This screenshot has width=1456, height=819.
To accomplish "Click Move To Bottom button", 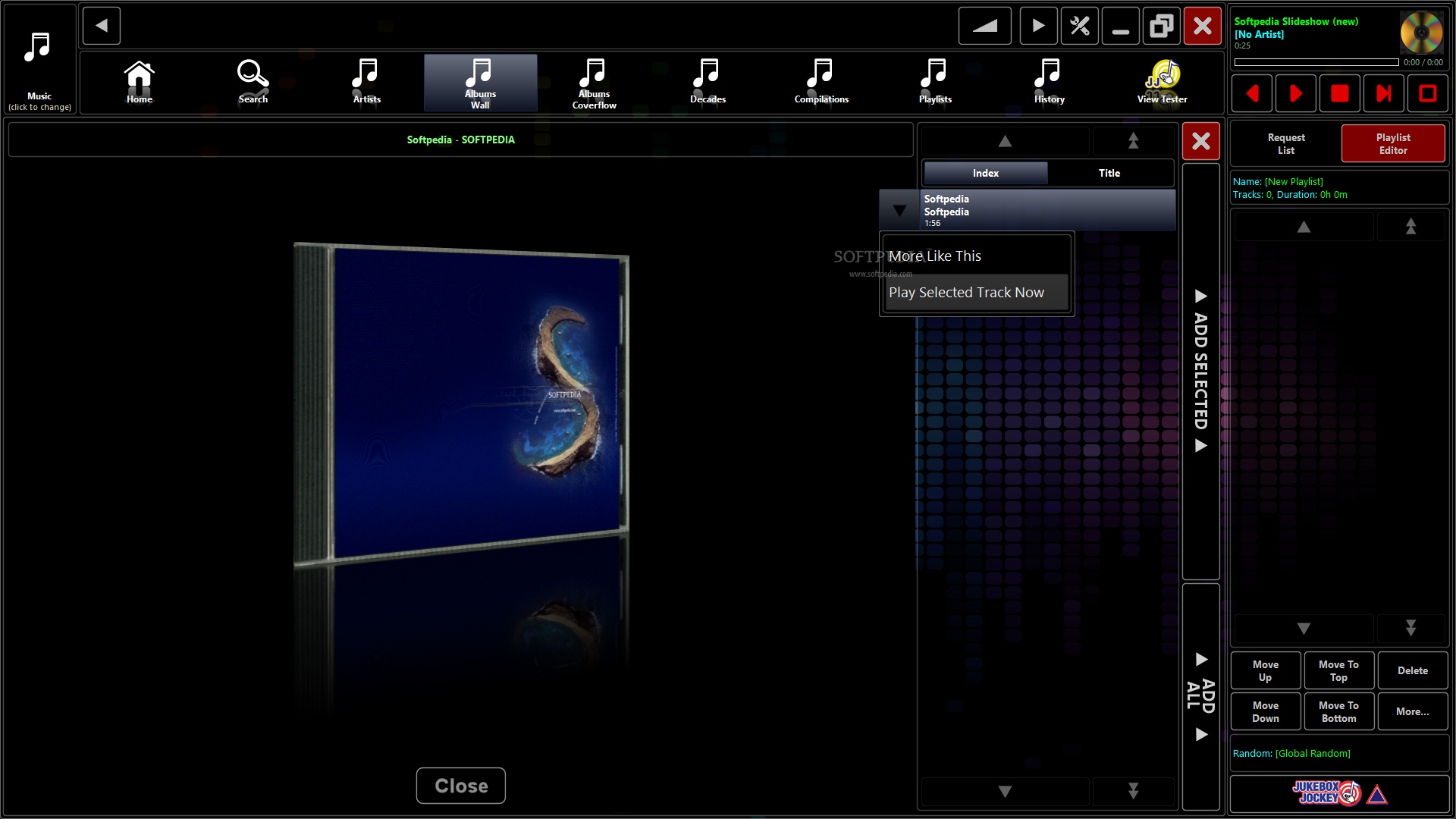I will pyautogui.click(x=1338, y=711).
